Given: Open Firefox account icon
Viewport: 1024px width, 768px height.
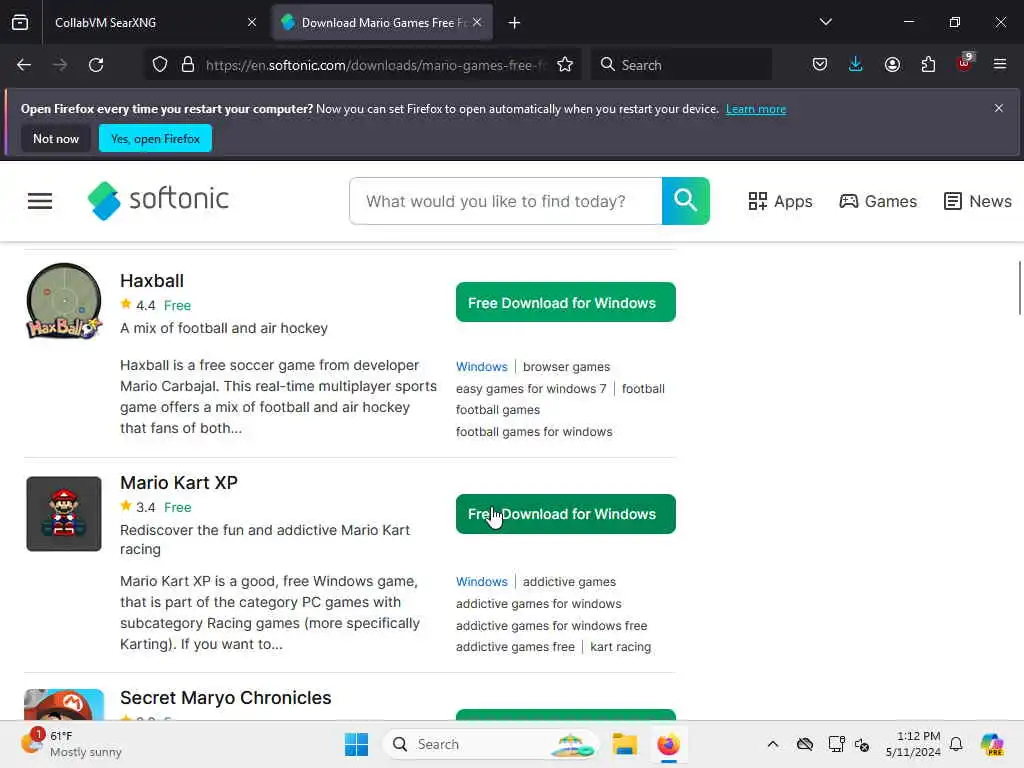Looking at the screenshot, I should 892,65.
